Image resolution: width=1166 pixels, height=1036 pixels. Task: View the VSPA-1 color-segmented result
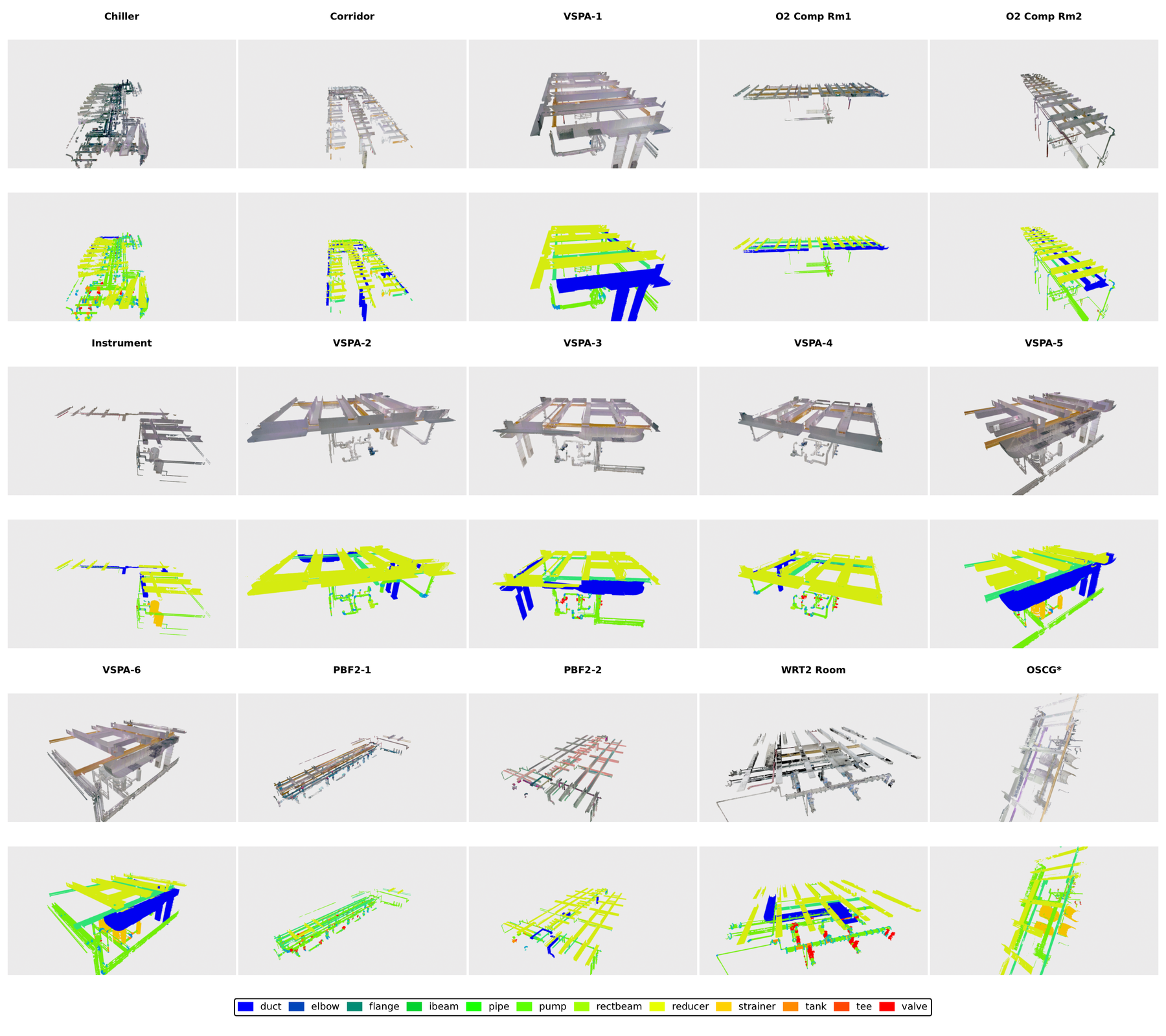click(583, 257)
